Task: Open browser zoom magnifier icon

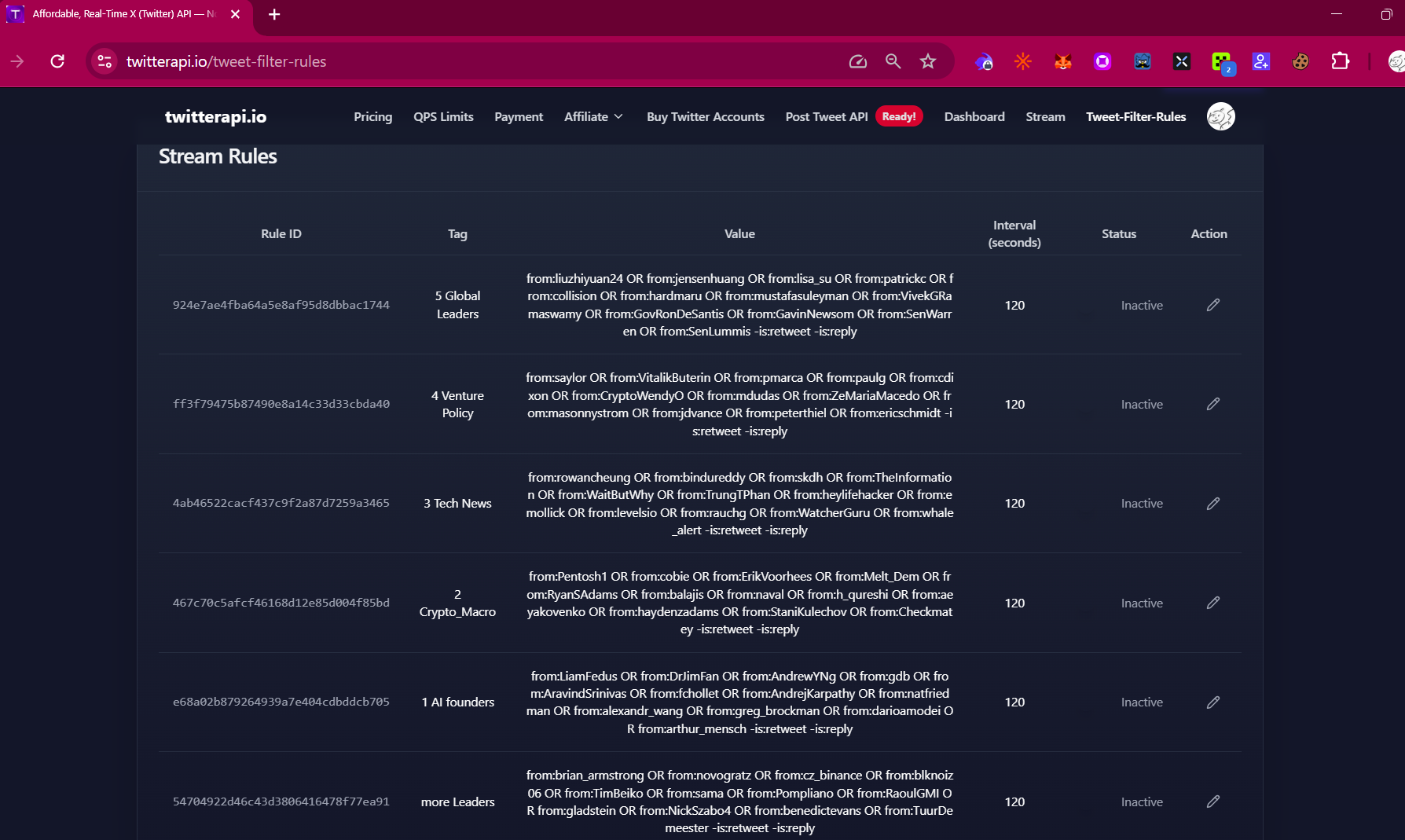Action: 893,61
